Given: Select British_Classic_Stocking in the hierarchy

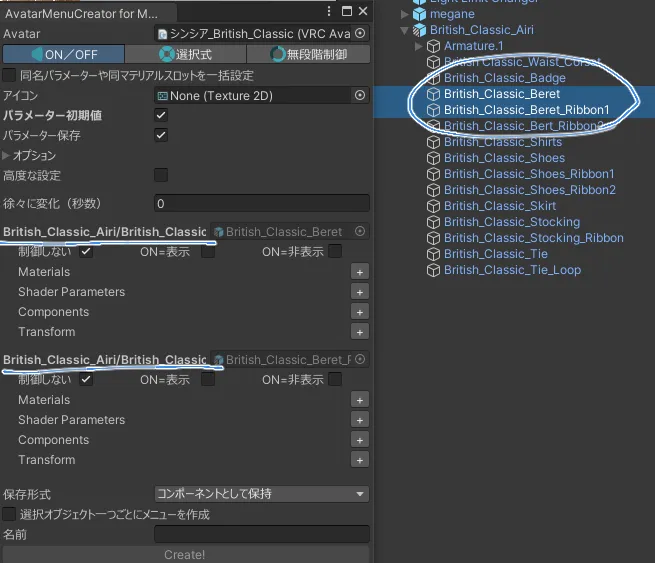Looking at the screenshot, I should pos(511,222).
